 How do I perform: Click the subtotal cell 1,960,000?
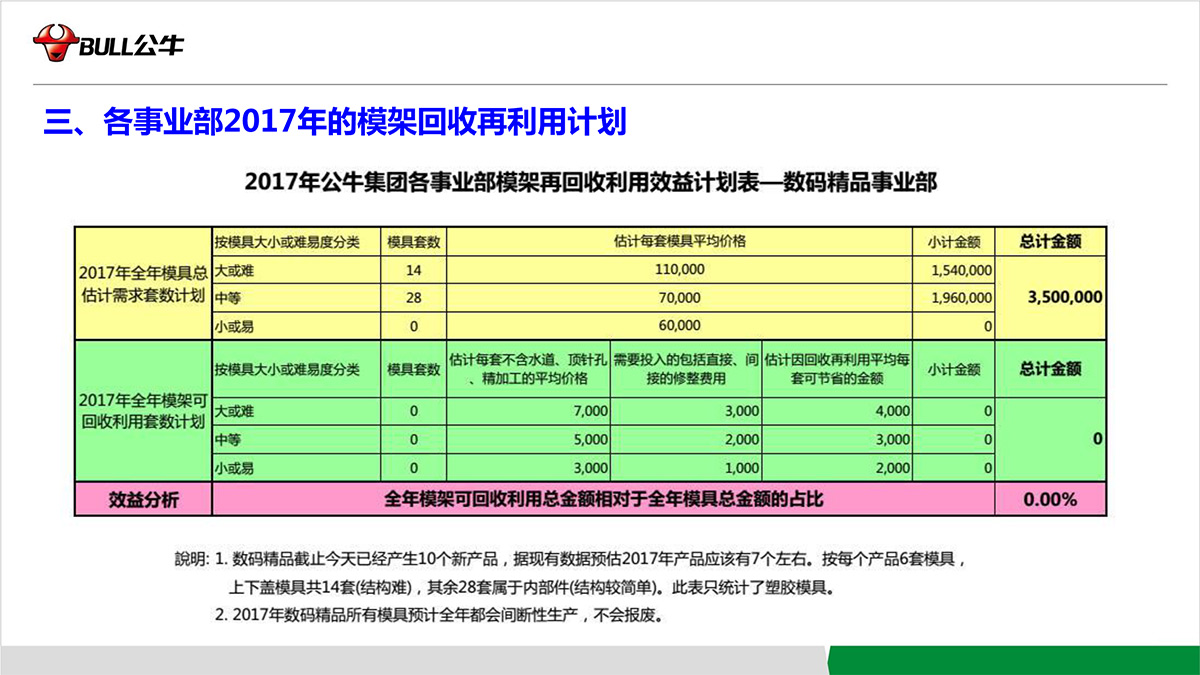point(954,298)
